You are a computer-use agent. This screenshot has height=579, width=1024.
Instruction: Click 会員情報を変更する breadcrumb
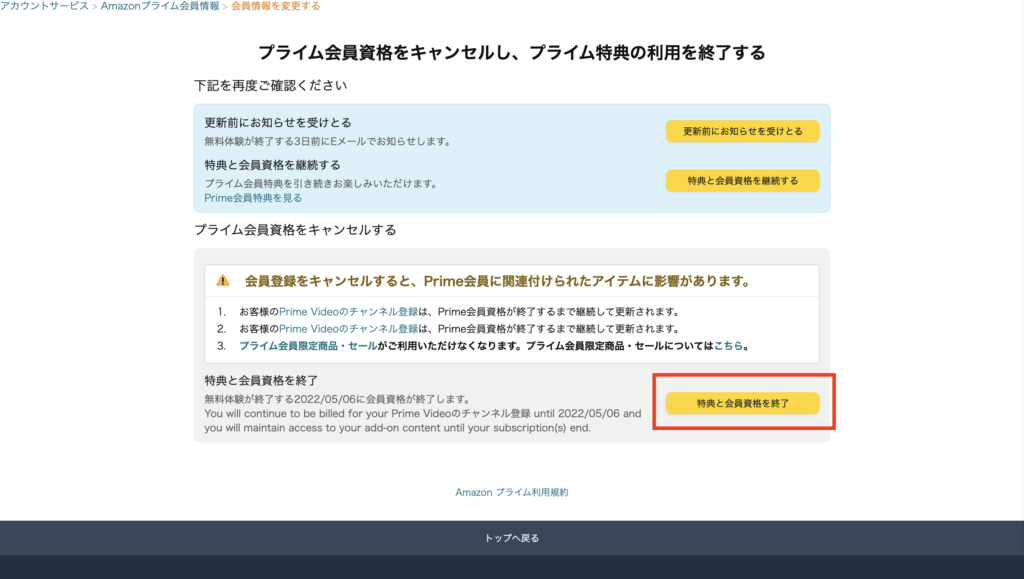[x=276, y=6]
